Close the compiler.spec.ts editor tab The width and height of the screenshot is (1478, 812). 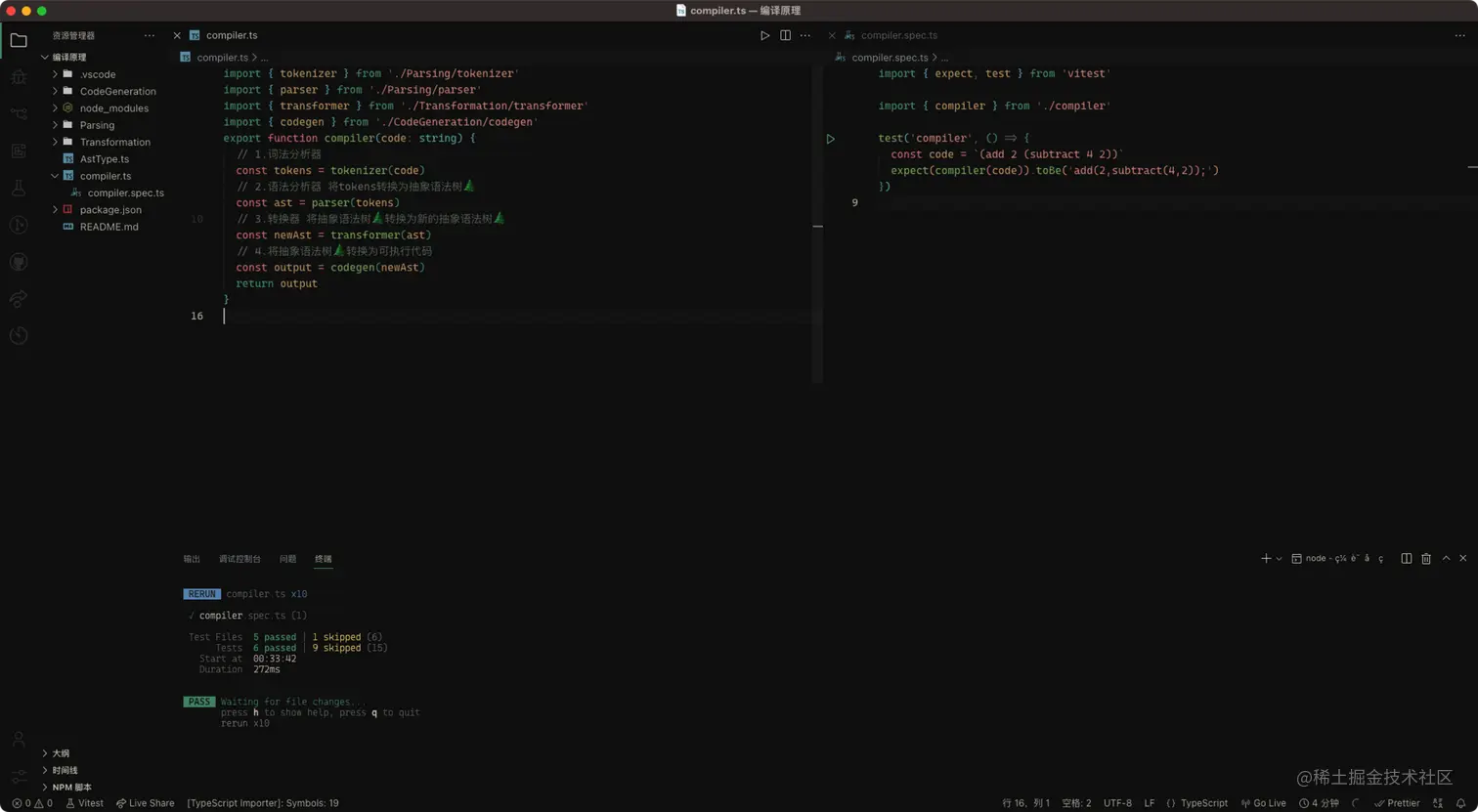click(832, 35)
